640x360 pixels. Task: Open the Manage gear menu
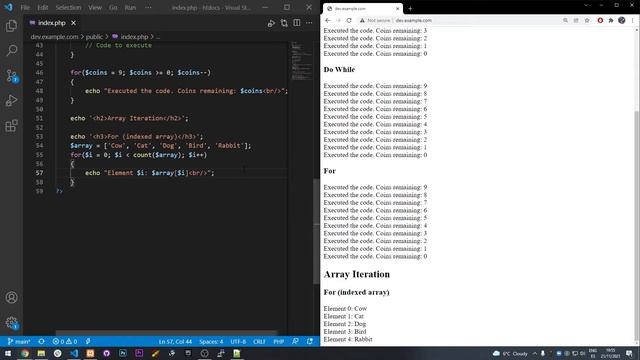[x=11, y=322]
